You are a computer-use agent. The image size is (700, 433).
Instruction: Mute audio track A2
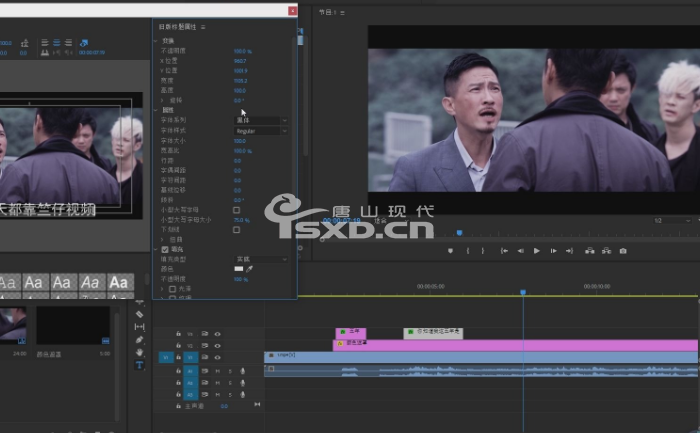[x=217, y=383]
